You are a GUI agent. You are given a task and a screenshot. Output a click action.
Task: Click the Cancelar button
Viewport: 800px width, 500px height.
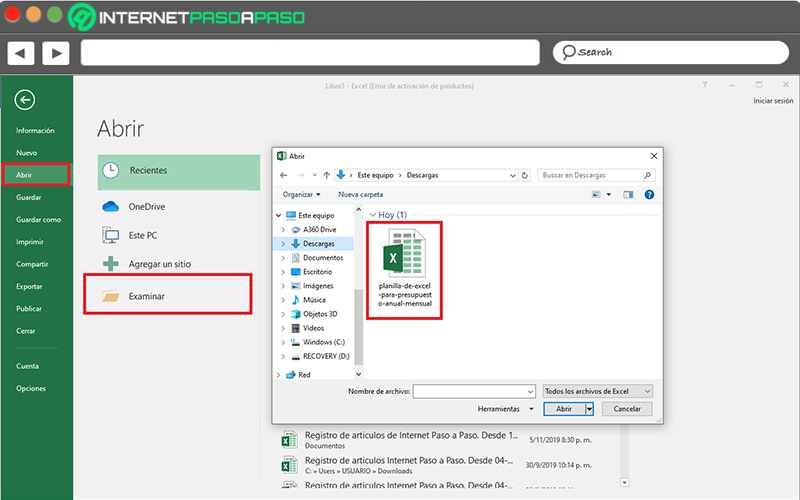point(627,409)
